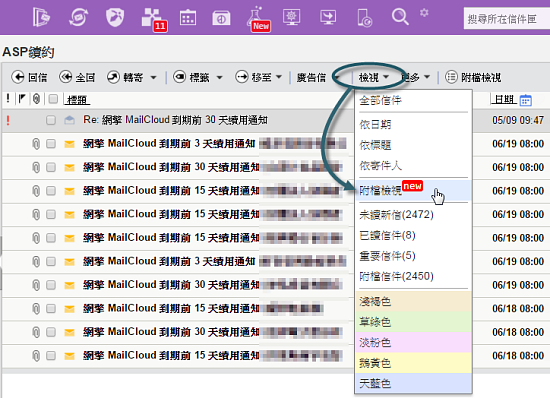Expand the 轉寄 forward dropdown arrow
Image resolution: width=550 pixels, height=398 pixels.
coord(153,77)
